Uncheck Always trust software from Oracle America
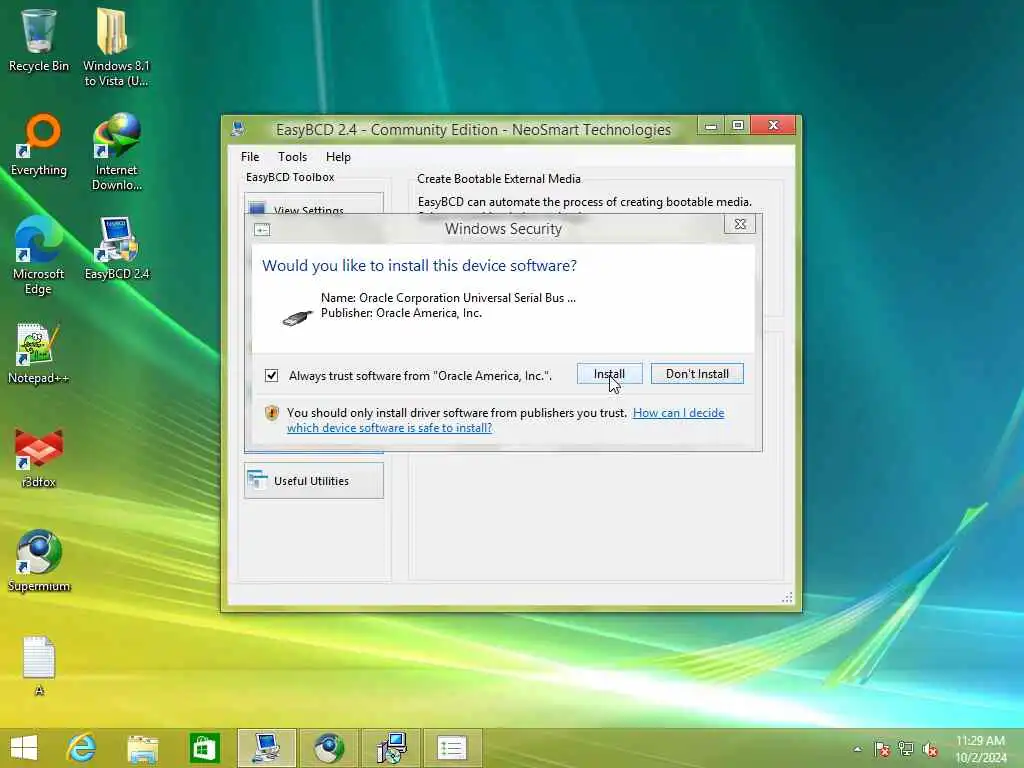This screenshot has height=768, width=1024. [x=272, y=376]
